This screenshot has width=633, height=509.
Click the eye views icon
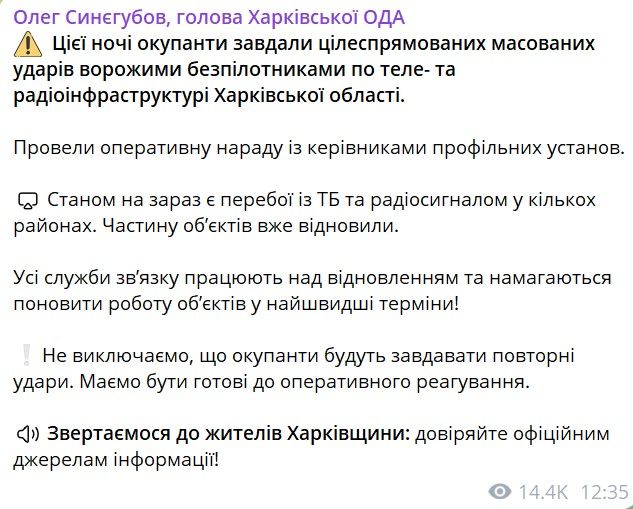point(500,491)
